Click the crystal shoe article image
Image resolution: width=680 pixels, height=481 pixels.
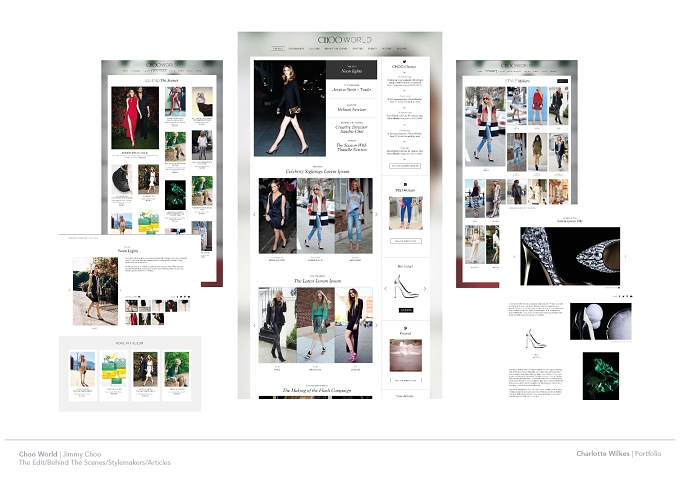click(x=570, y=256)
